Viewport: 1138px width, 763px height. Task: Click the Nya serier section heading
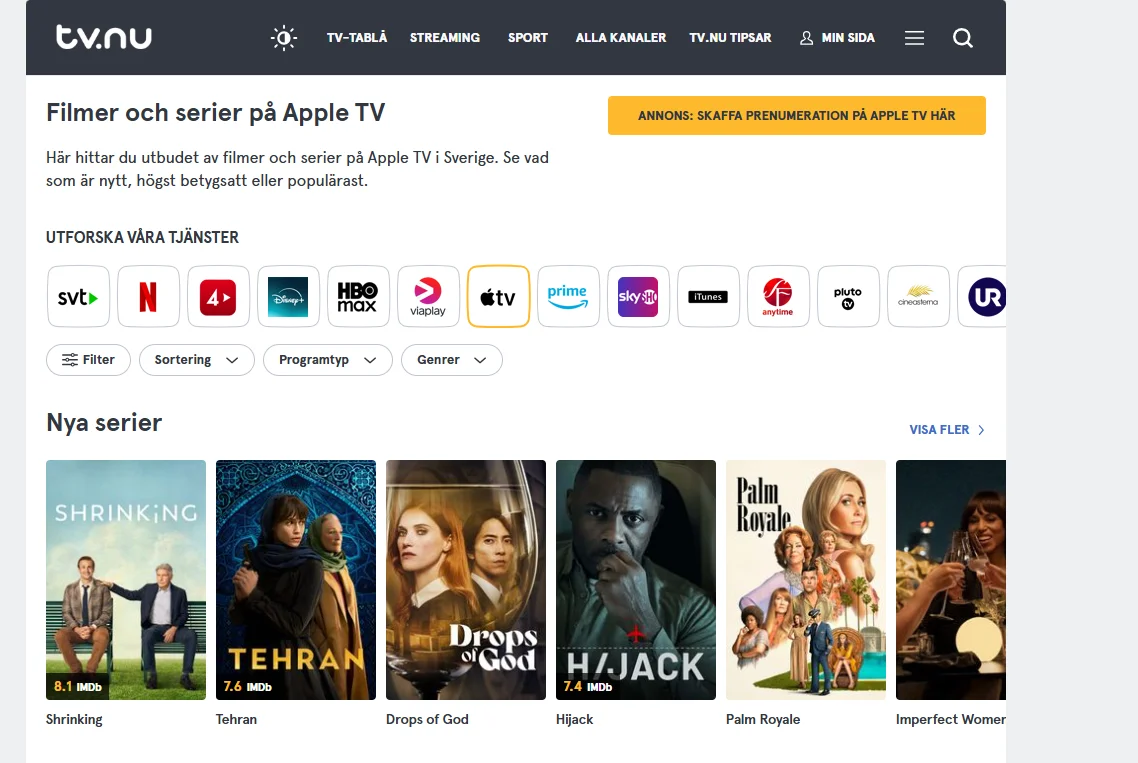(104, 423)
